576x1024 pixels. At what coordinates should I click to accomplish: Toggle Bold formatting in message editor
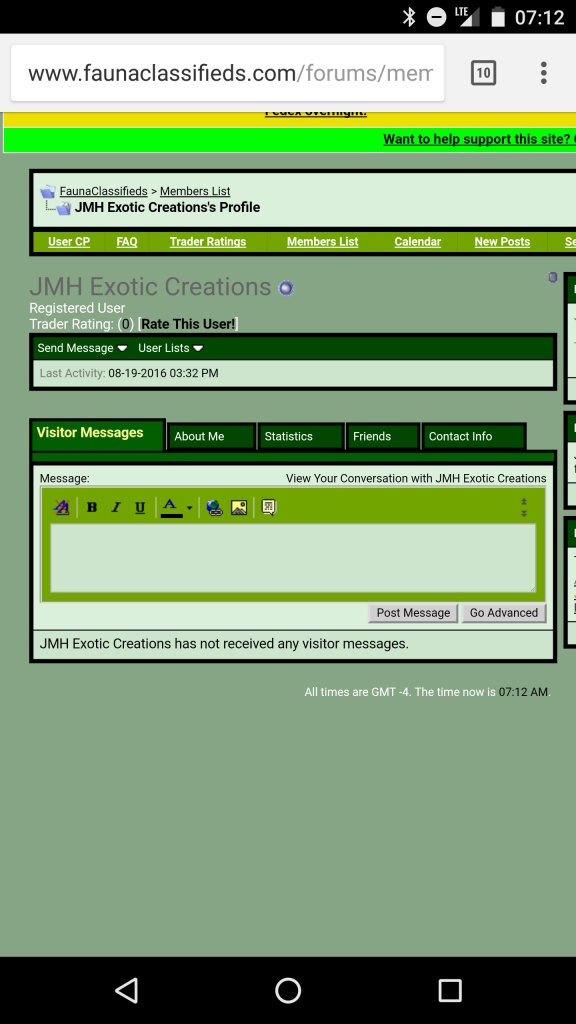coord(91,507)
